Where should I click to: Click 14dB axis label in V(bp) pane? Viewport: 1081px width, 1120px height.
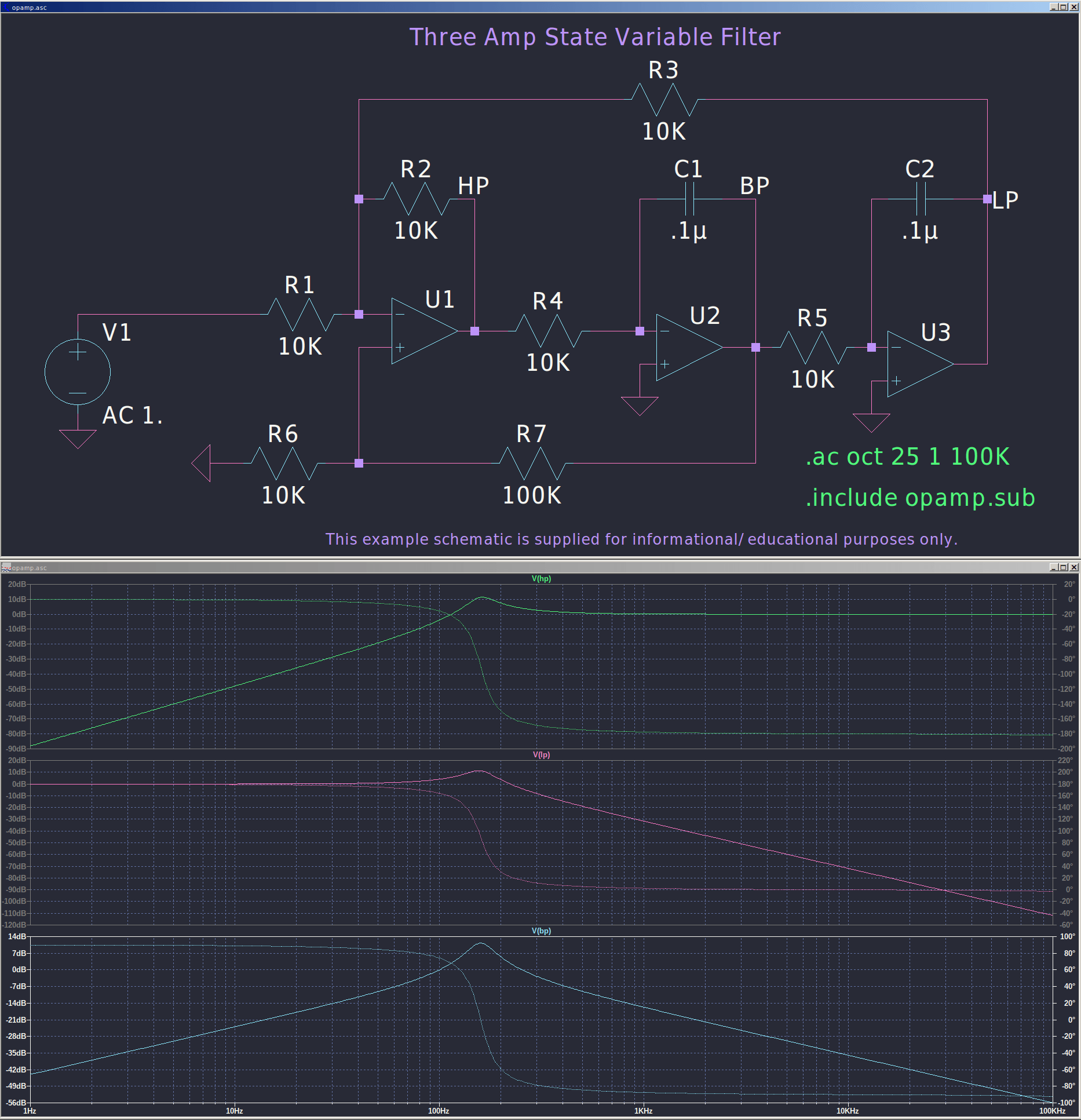coord(17,936)
